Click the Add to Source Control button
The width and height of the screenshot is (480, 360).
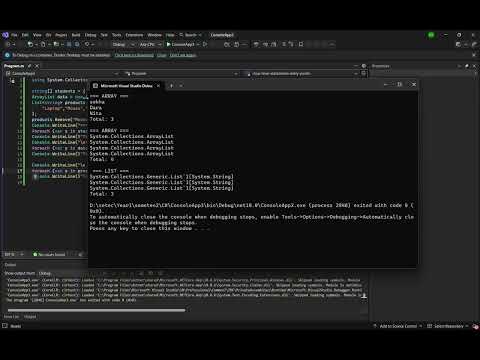tap(397, 326)
